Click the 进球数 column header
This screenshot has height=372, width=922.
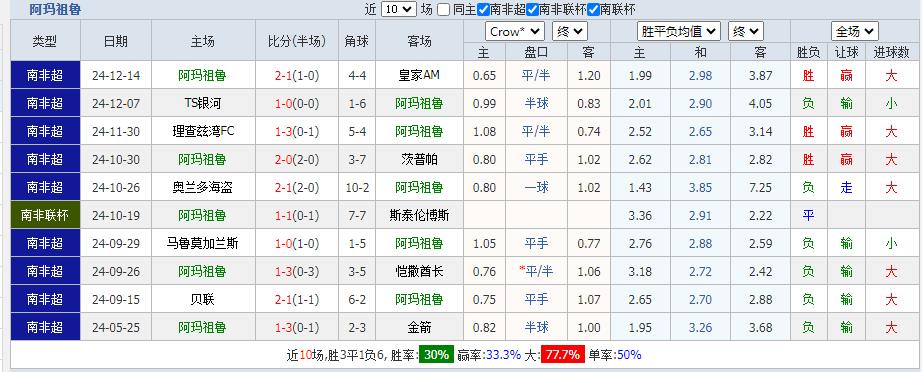pyautogui.click(x=891, y=52)
